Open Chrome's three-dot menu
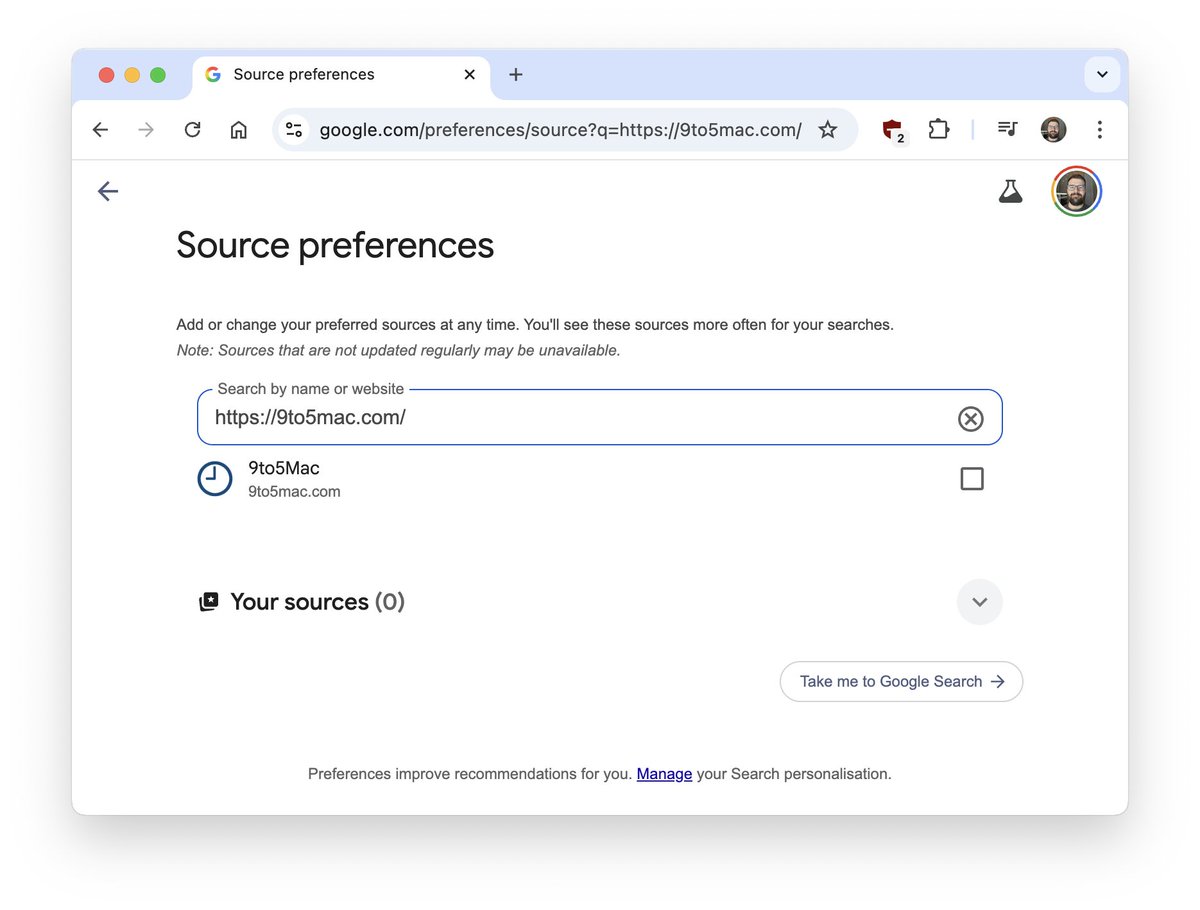Viewport: 1200px width, 910px height. click(x=1100, y=130)
